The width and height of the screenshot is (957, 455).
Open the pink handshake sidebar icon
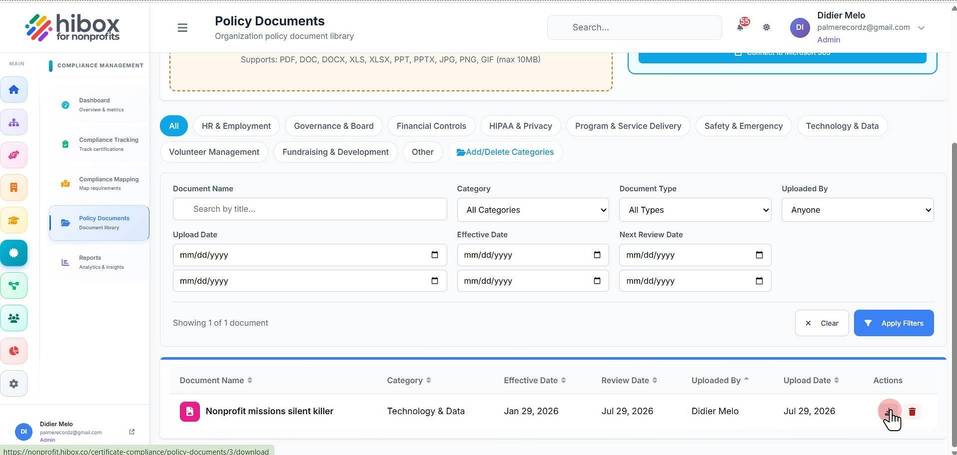pos(13,155)
